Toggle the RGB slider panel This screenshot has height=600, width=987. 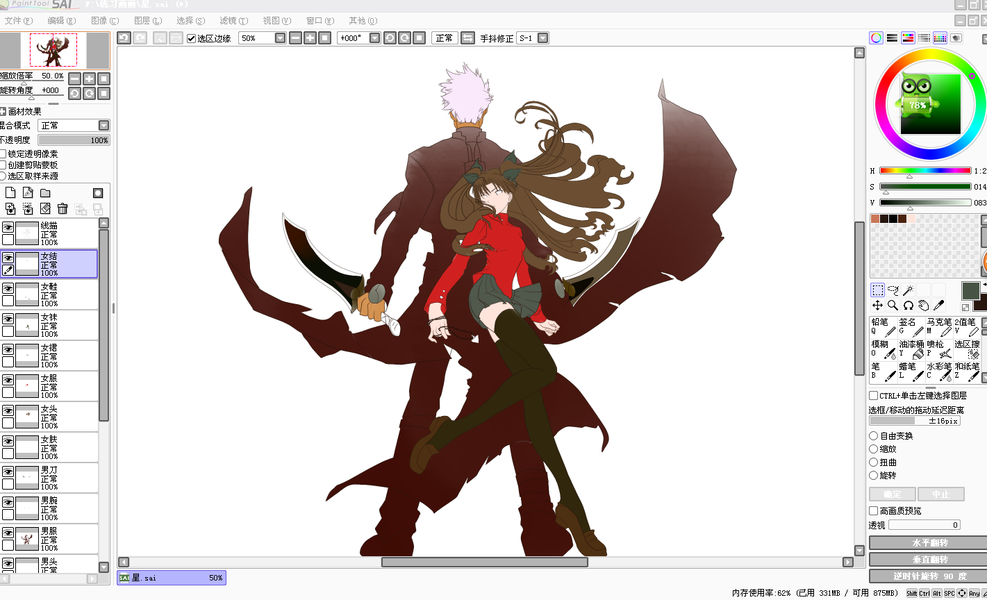tap(892, 38)
